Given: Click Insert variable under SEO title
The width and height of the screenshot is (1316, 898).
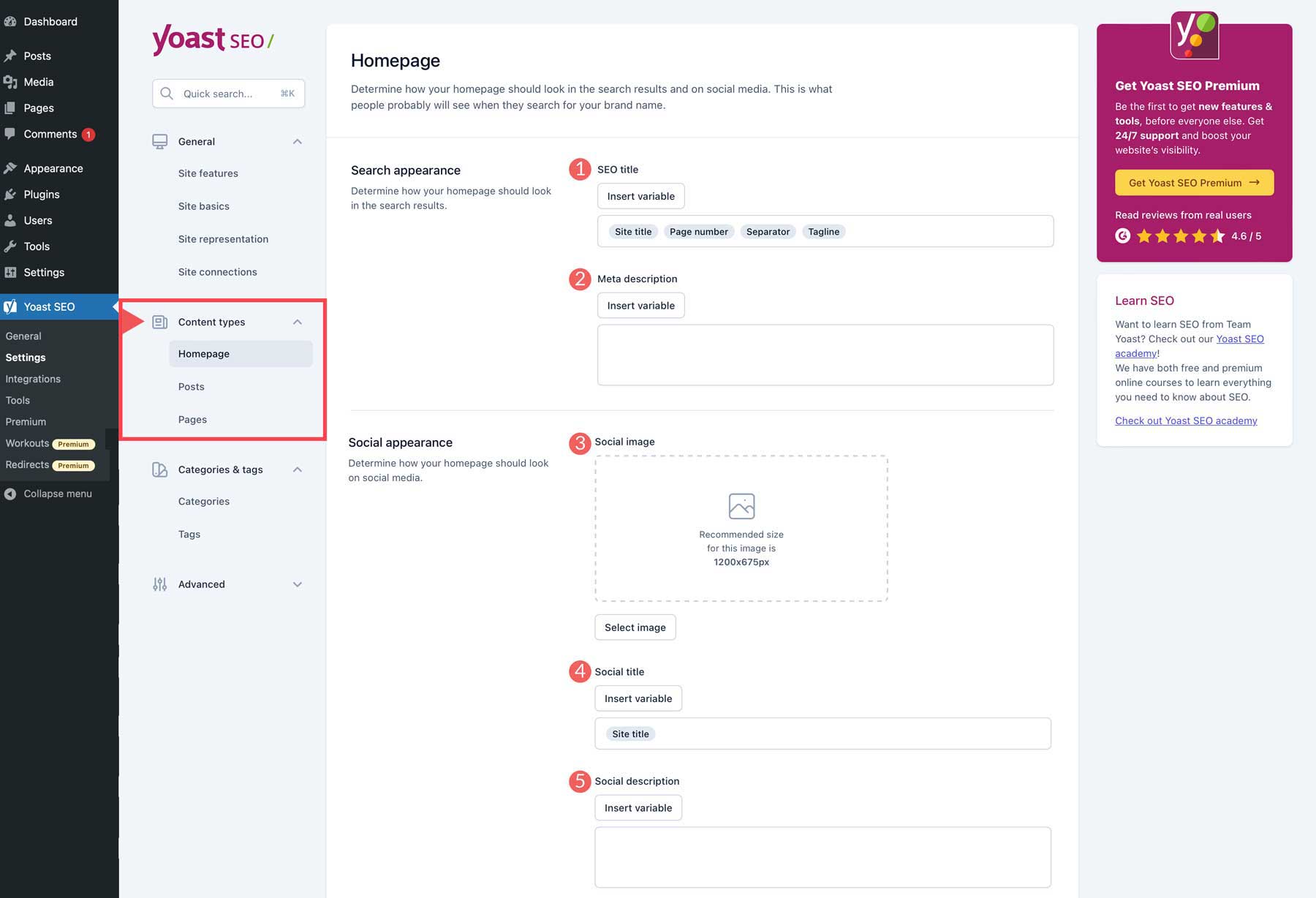Looking at the screenshot, I should 640,196.
